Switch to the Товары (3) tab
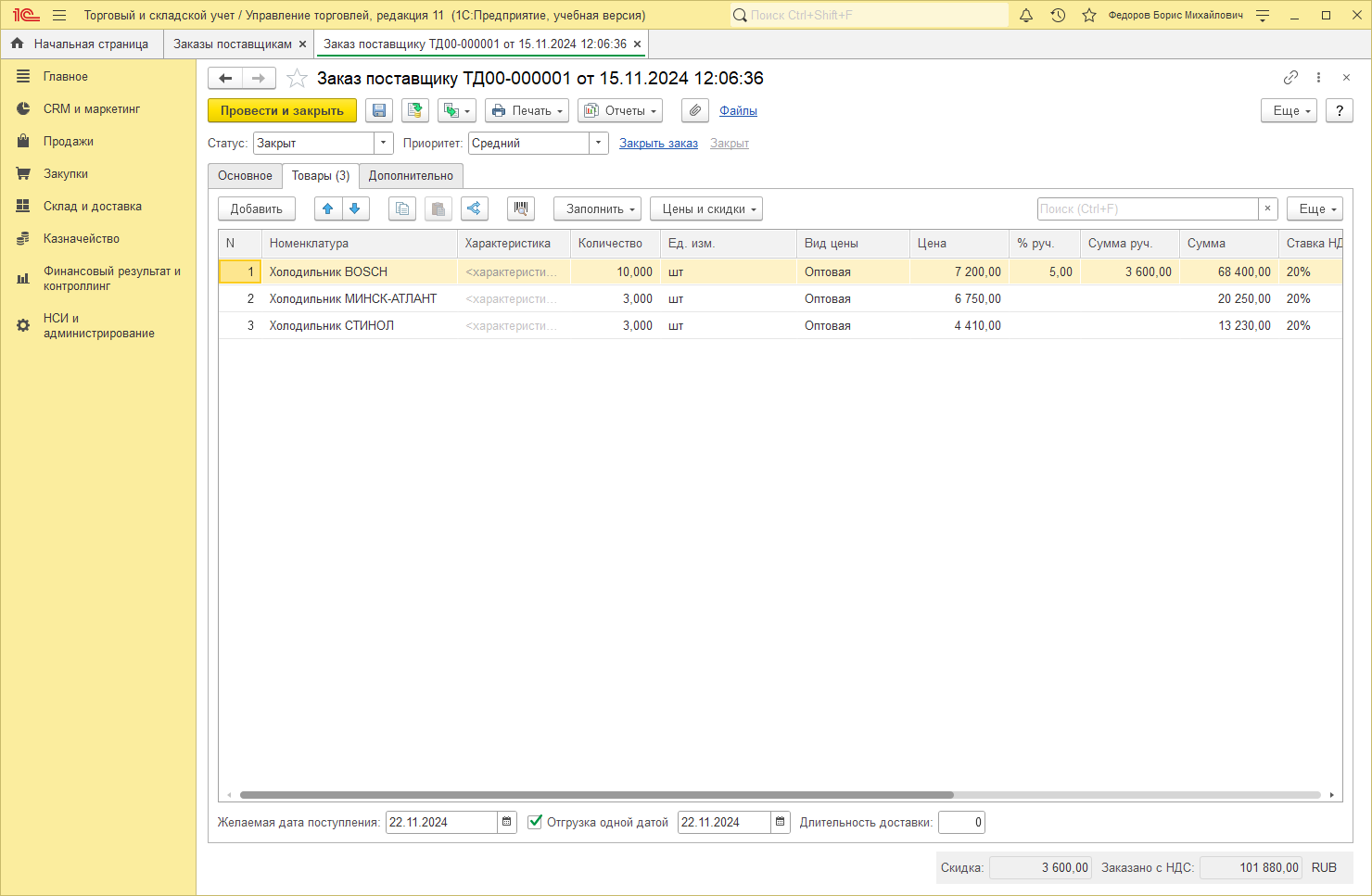The width and height of the screenshot is (1372, 896). [321, 176]
